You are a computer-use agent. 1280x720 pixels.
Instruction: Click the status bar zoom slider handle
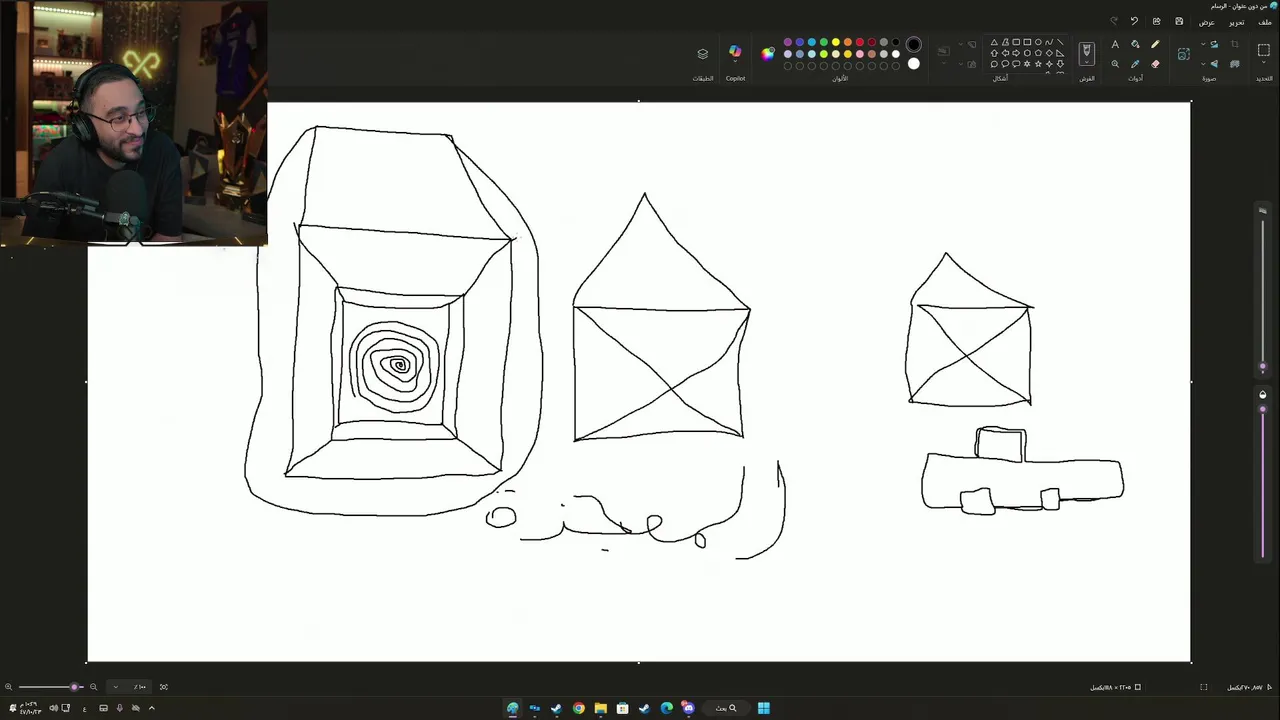click(74, 687)
